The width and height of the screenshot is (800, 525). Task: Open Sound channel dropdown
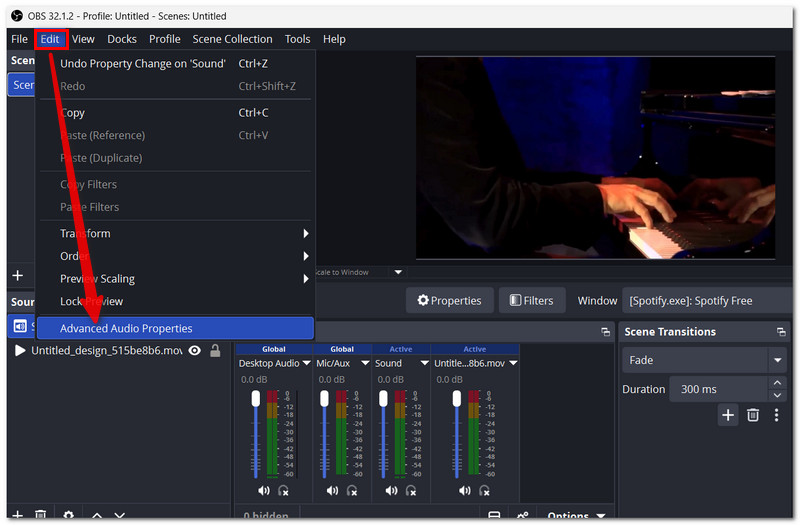coord(424,363)
